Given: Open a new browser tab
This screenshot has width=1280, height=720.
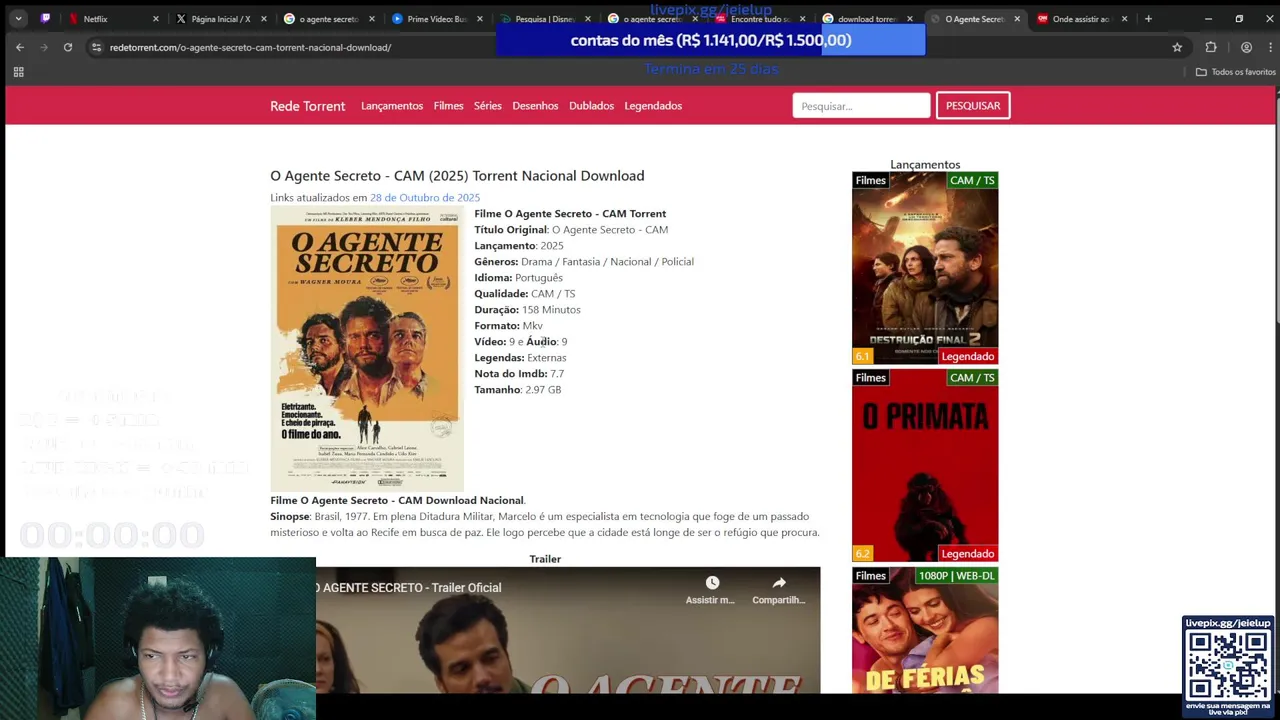Looking at the screenshot, I should point(1148,18).
